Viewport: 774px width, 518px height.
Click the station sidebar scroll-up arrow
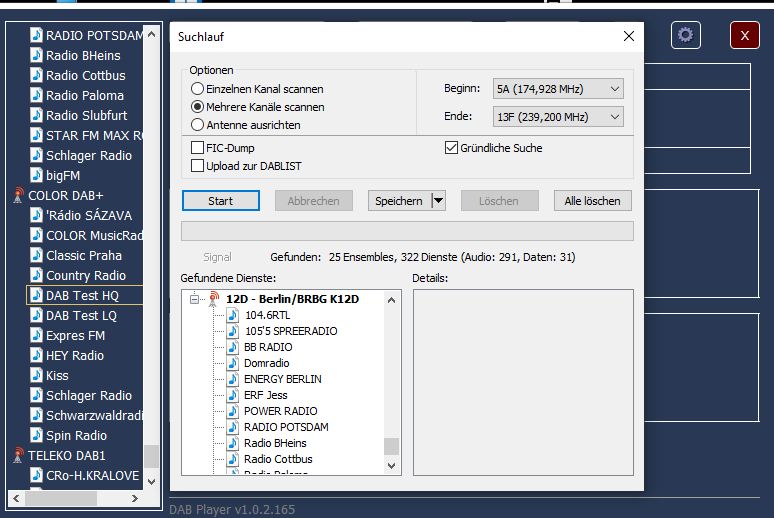(x=152, y=35)
